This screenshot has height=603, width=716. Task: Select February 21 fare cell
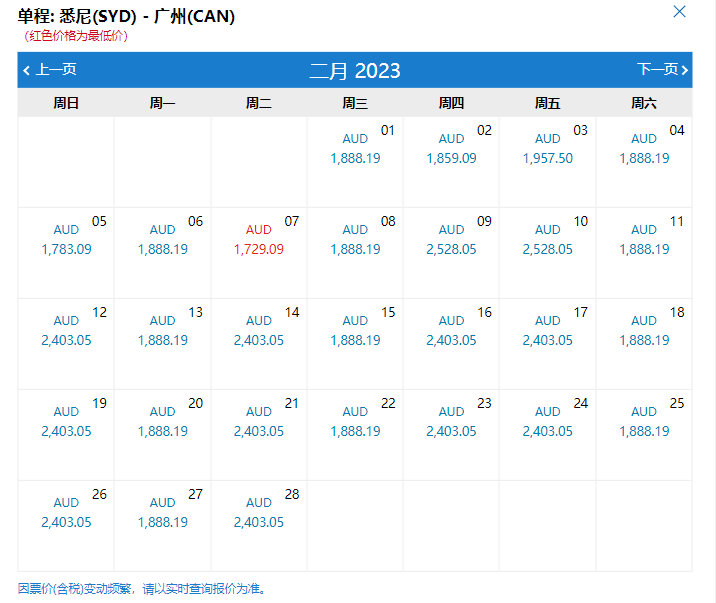259,434
